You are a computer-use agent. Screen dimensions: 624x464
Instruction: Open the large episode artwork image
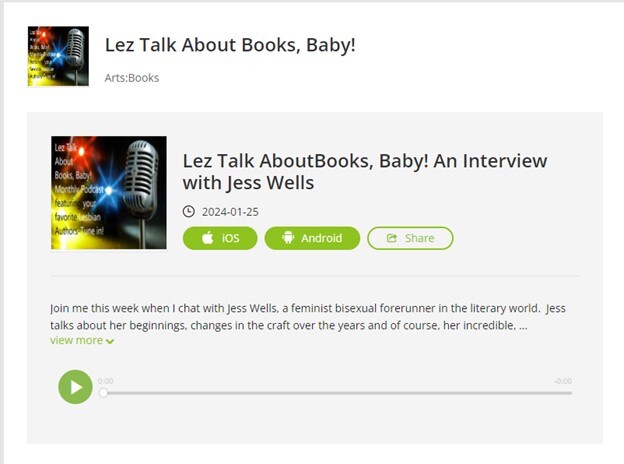(109, 193)
